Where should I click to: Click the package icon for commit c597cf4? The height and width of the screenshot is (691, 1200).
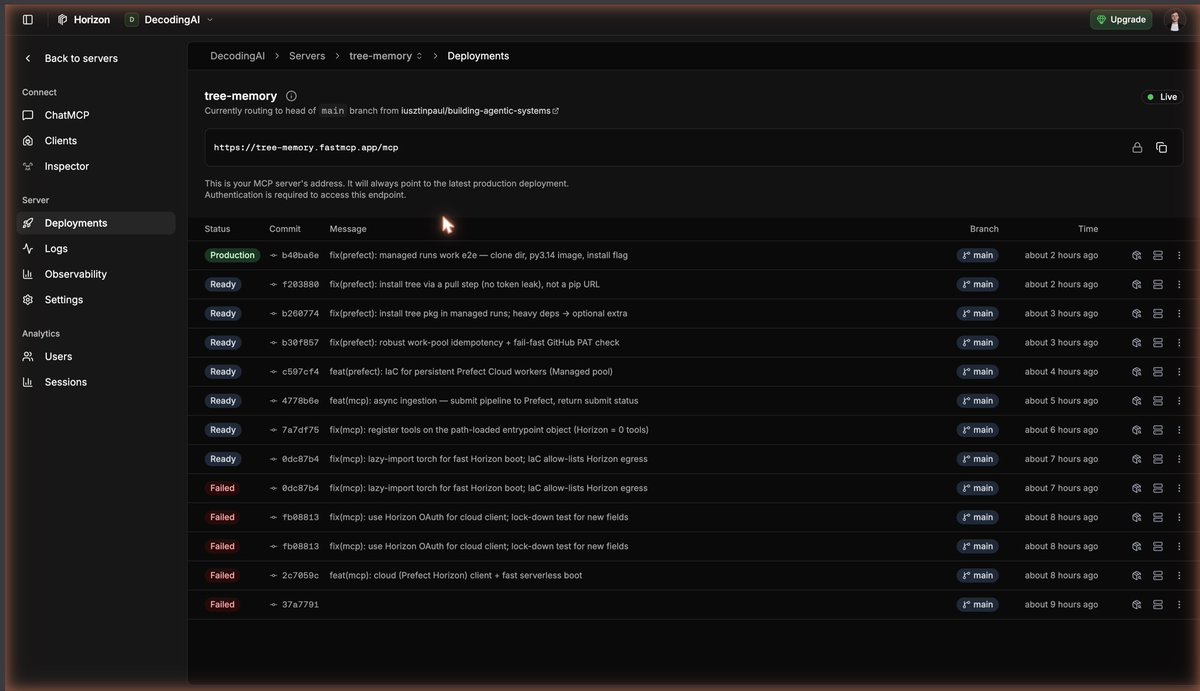(x=1137, y=371)
